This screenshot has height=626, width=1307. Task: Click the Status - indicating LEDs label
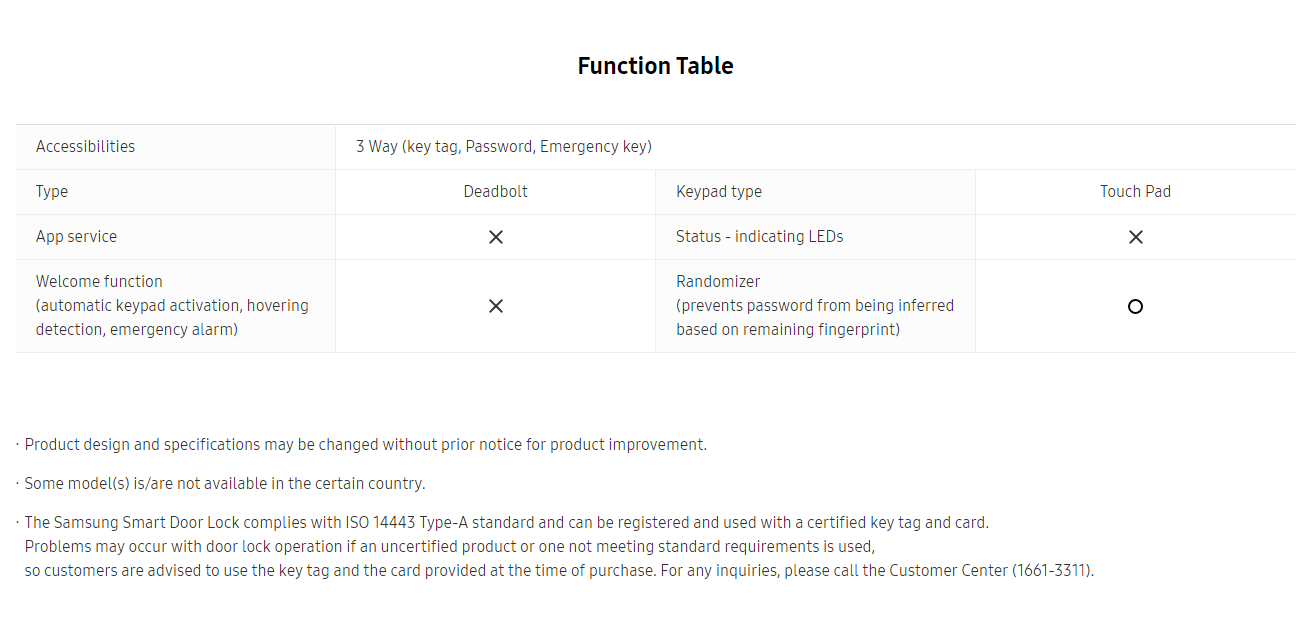click(x=760, y=237)
